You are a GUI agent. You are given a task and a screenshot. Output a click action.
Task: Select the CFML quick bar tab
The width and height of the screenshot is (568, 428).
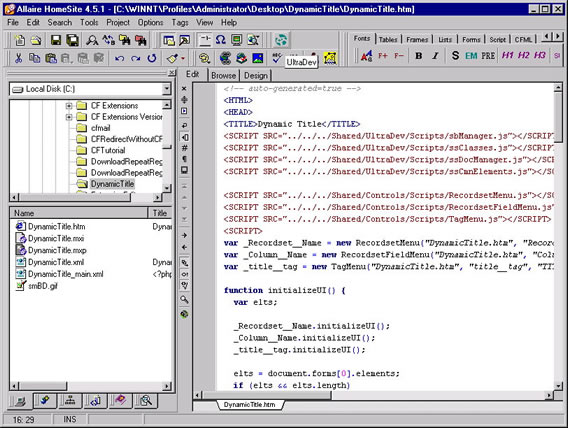(x=523, y=39)
